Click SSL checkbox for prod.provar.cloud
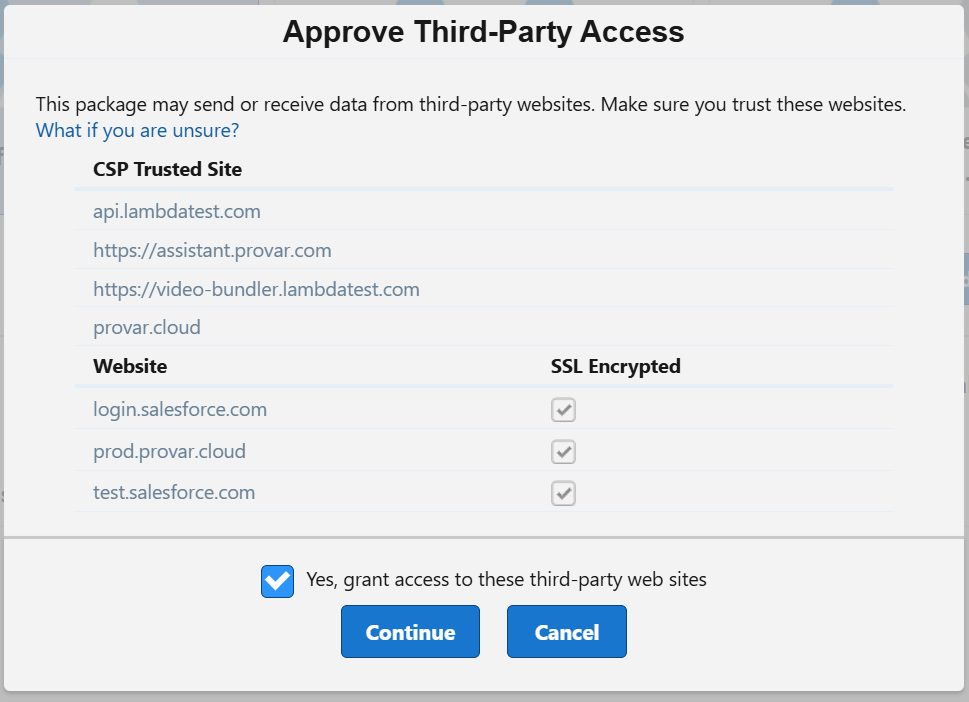This screenshot has width=969, height=702. pyautogui.click(x=564, y=452)
